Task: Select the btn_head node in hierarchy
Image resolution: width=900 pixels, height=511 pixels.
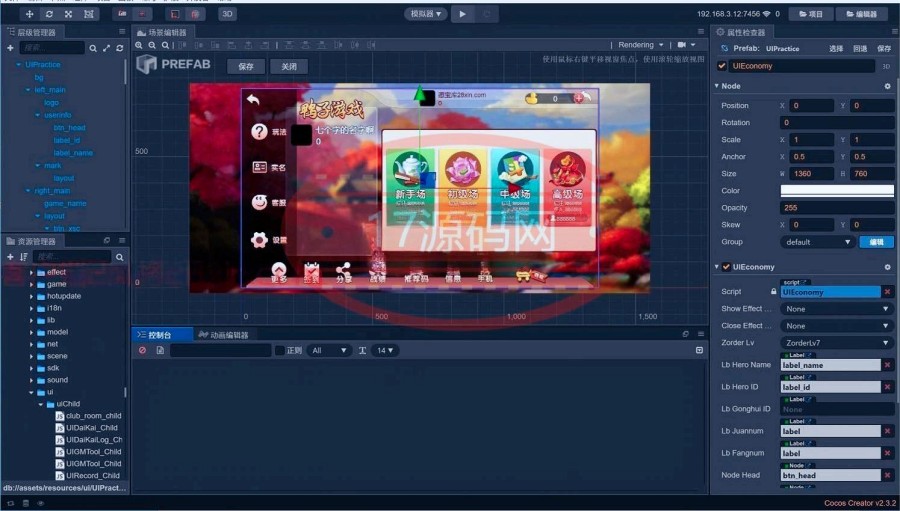Action: click(69, 128)
